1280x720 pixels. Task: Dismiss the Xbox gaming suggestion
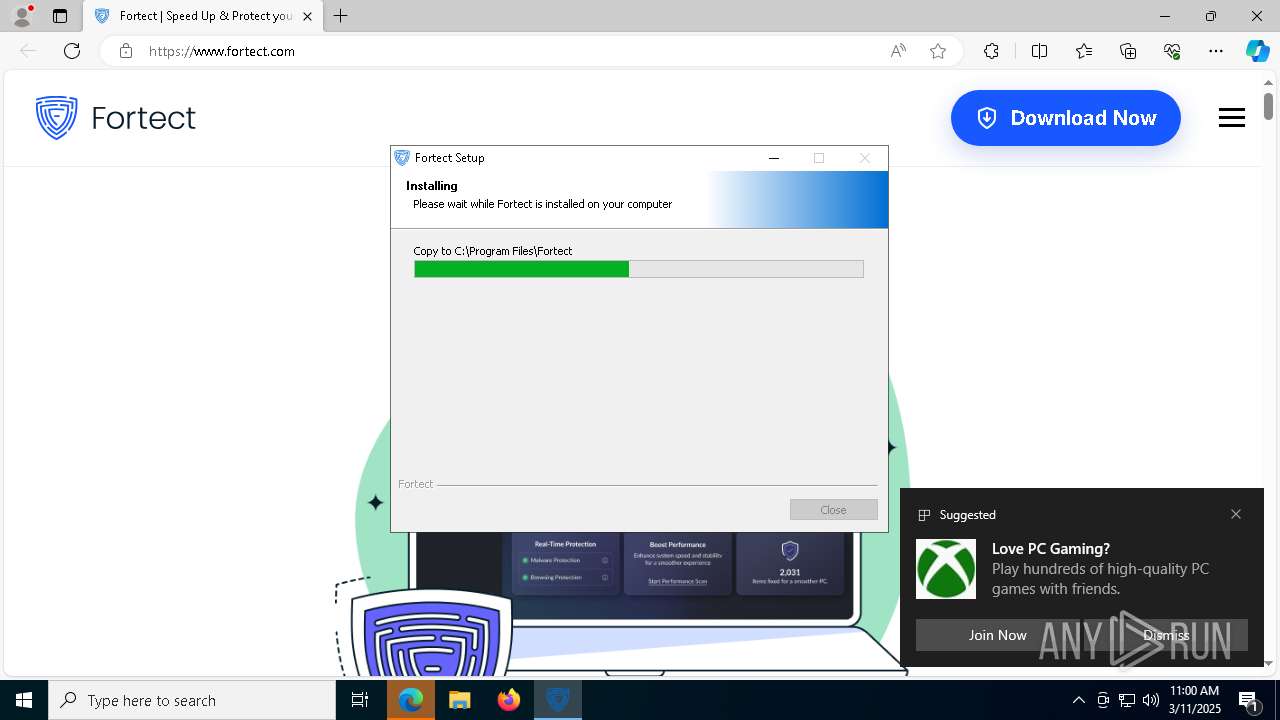pyautogui.click(x=1166, y=635)
